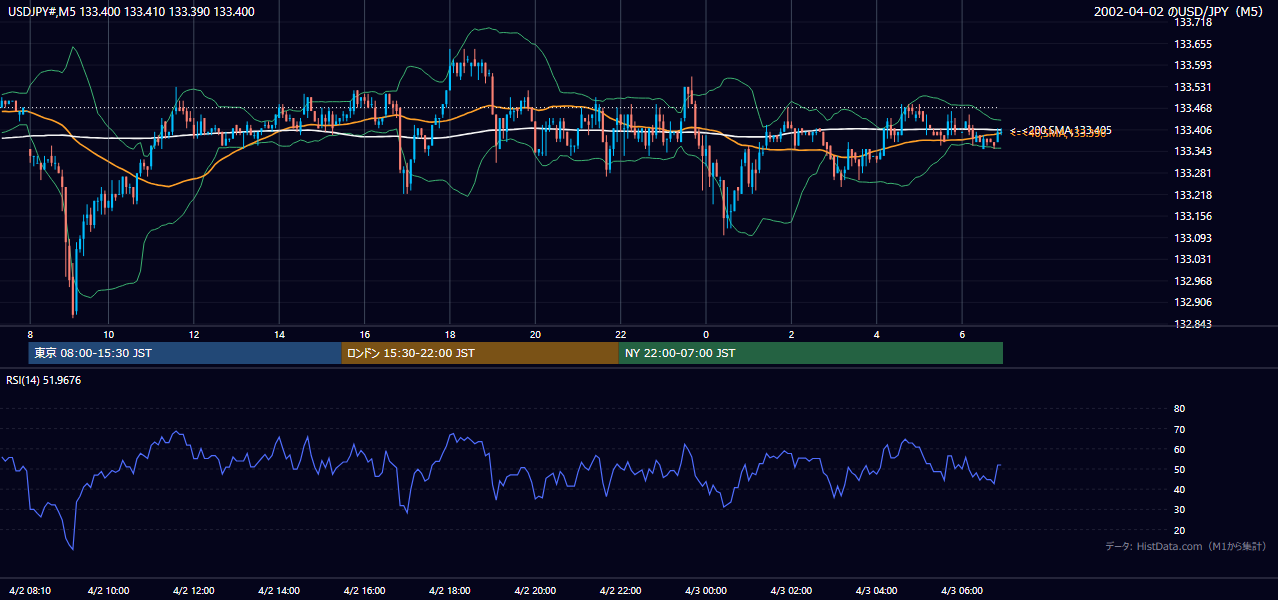1278x600 pixels.
Task: Click the chart title '2002-04-02 のUSD/JPY (M5)'
Action: click(x=1180, y=11)
